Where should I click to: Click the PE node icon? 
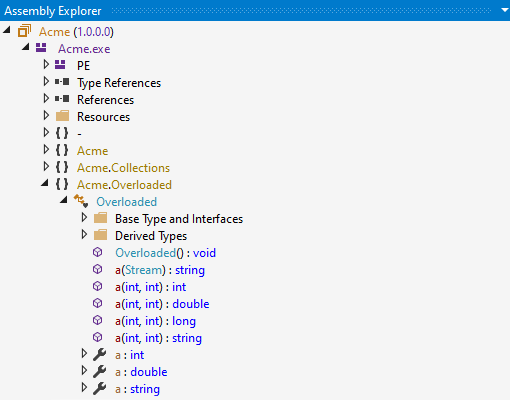click(x=60, y=65)
